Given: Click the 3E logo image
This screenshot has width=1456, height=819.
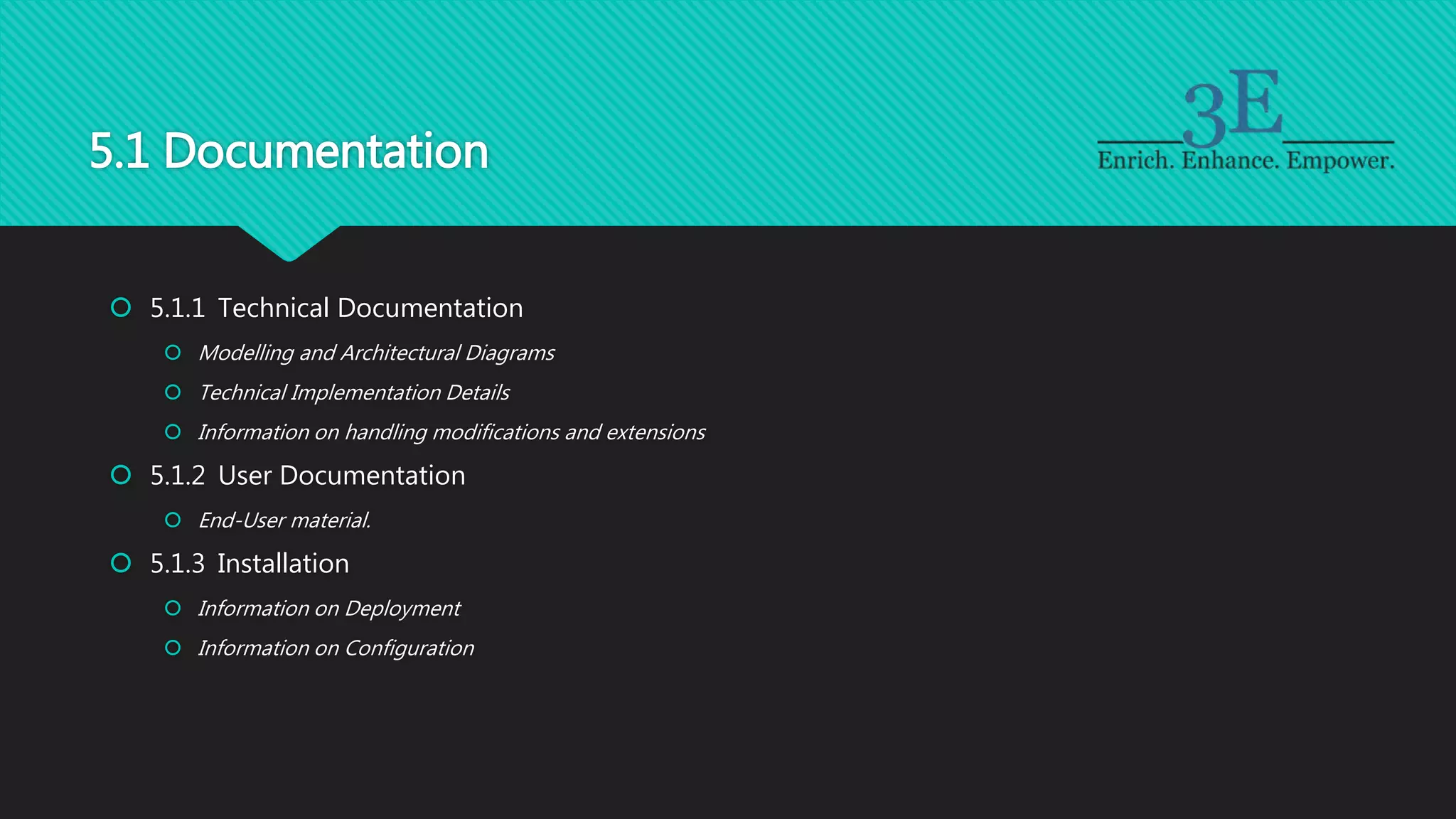Looking at the screenshot, I should click(1246, 120).
